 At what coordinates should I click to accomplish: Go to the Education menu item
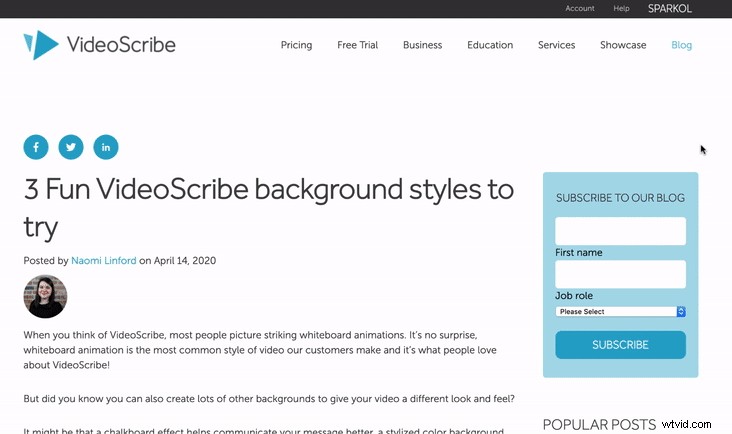coord(490,45)
